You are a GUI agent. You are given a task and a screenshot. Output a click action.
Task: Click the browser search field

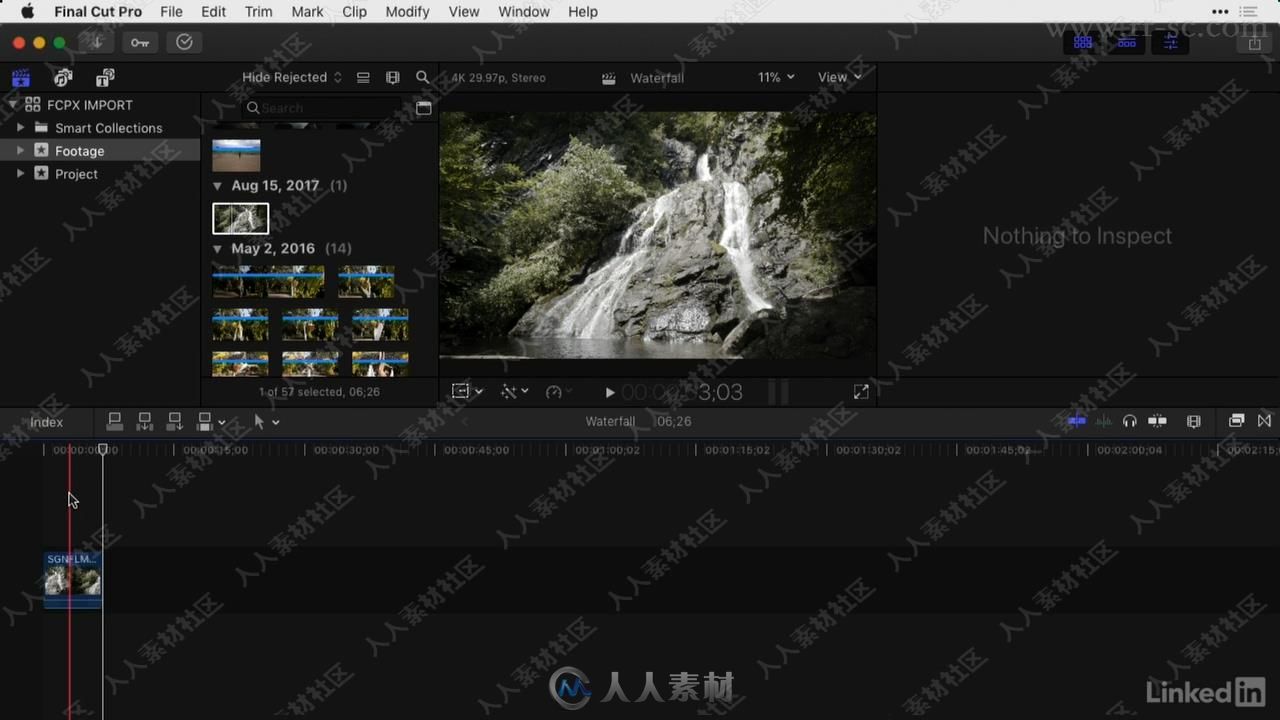click(323, 108)
